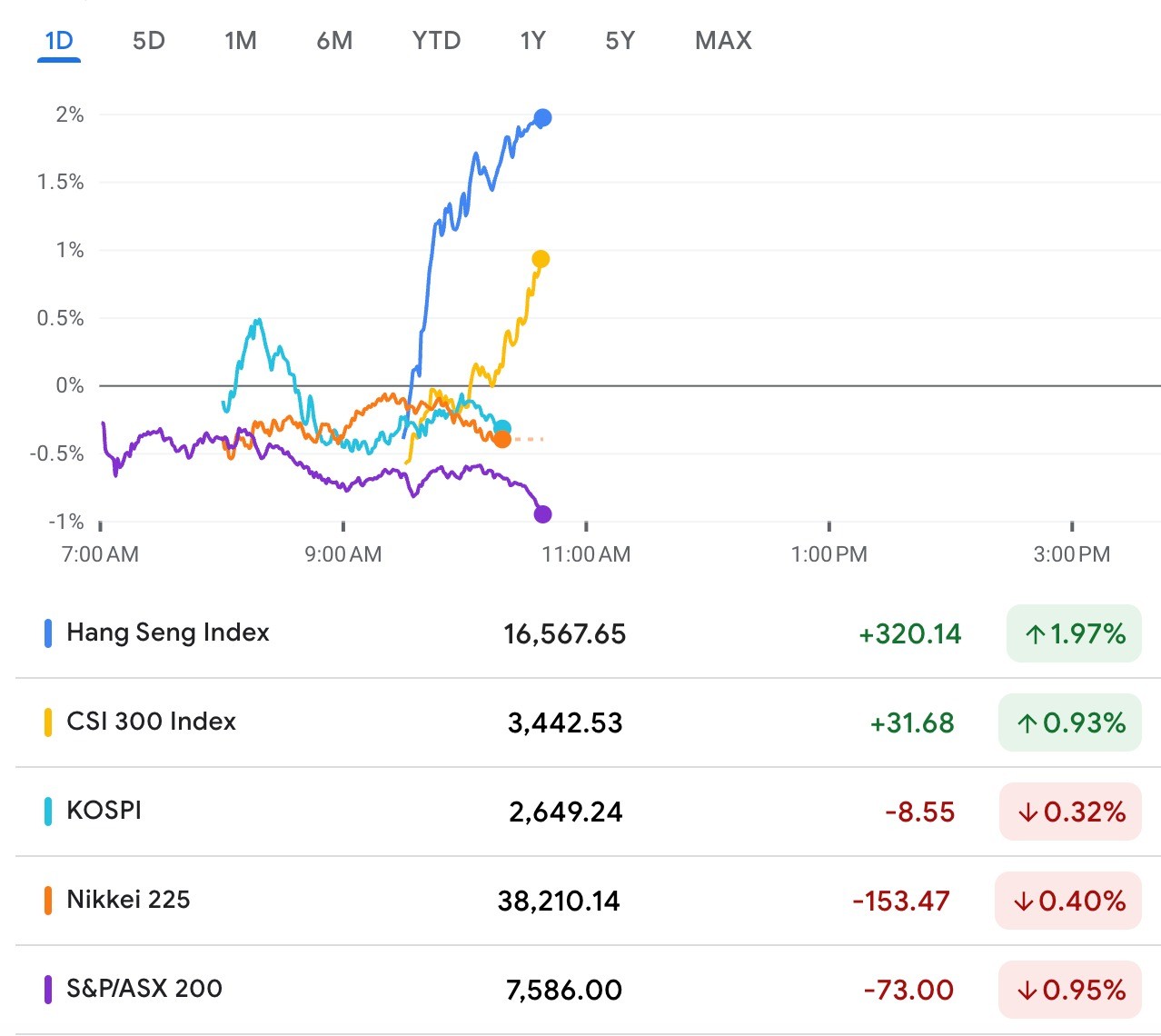
Task: Click the teal KOSPI color marker
Action: point(48,812)
